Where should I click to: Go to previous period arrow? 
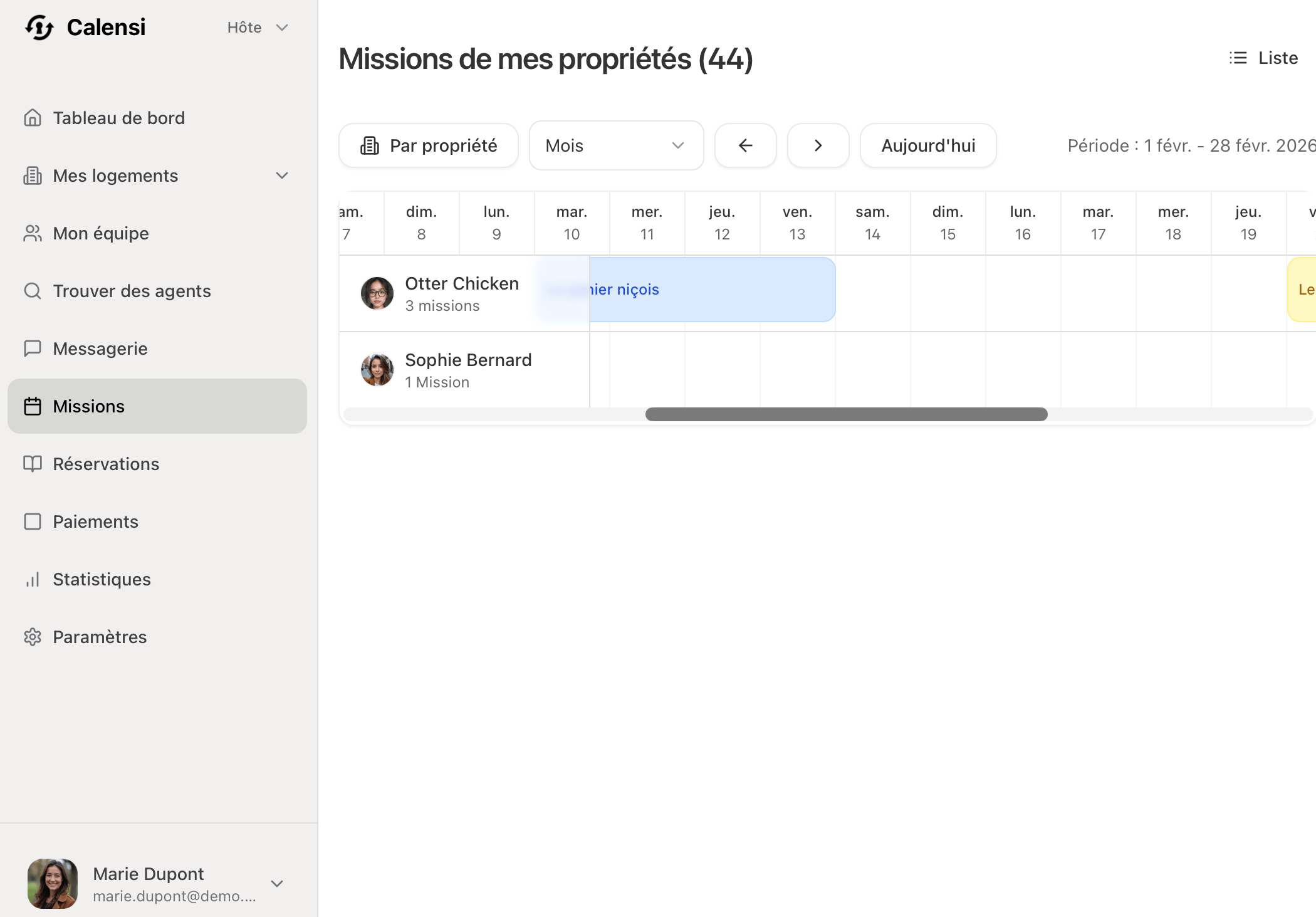pos(745,145)
